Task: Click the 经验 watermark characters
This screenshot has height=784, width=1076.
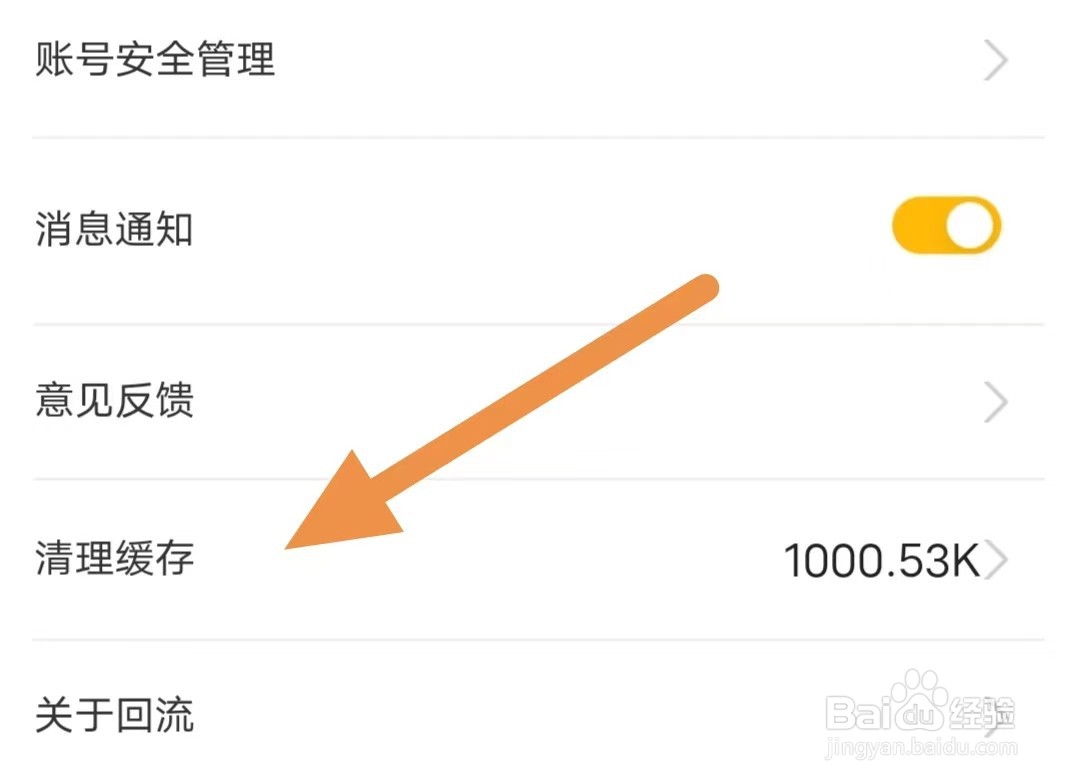Action: 984,712
